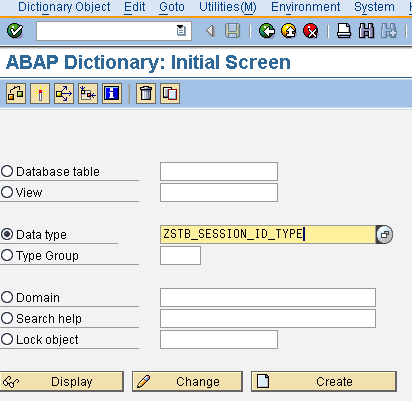Screen dimensions: 412x401
Task: Open the Data type value help button
Action: [384, 234]
